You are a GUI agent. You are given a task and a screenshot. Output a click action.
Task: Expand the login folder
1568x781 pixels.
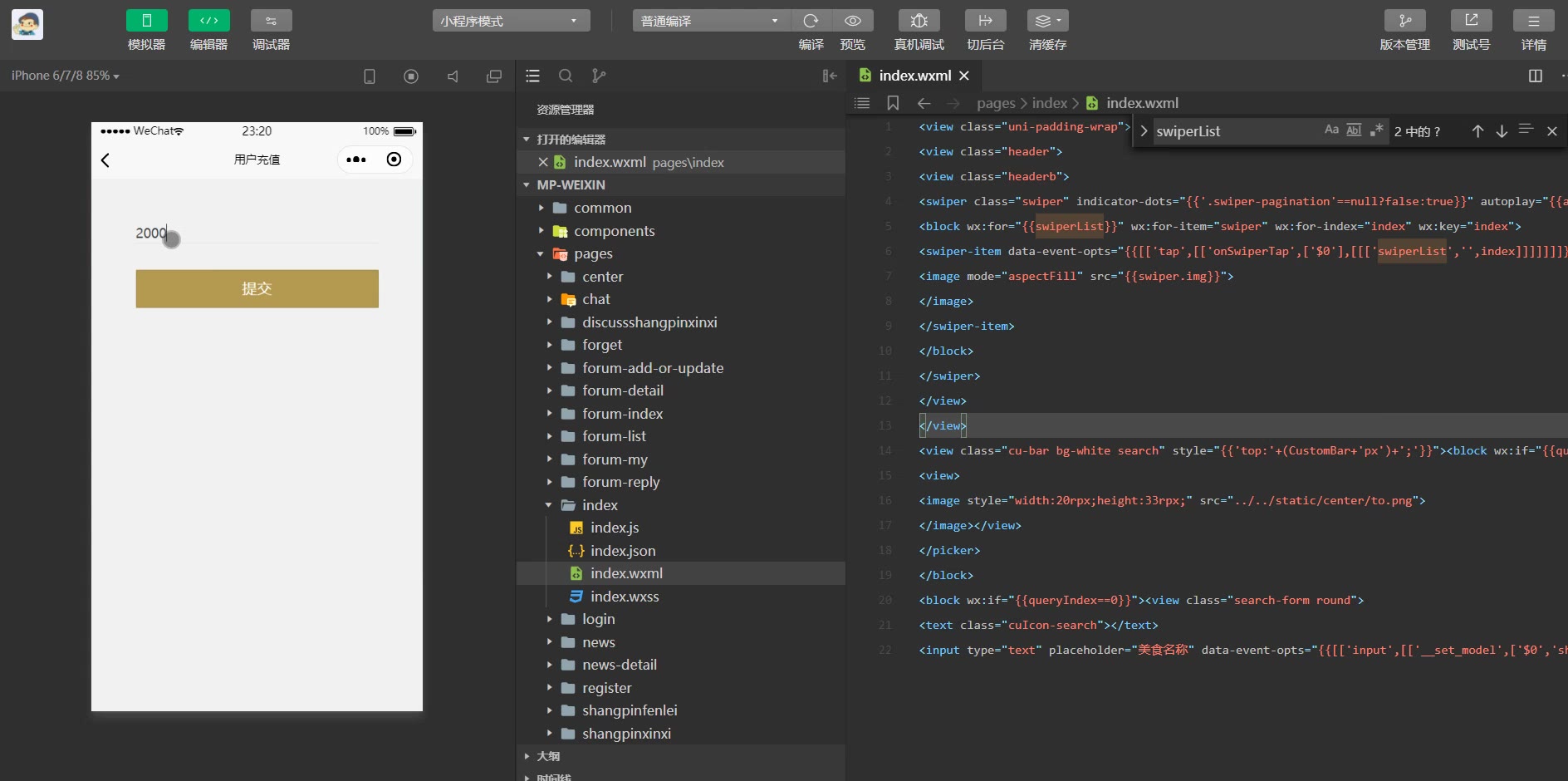pos(681,619)
